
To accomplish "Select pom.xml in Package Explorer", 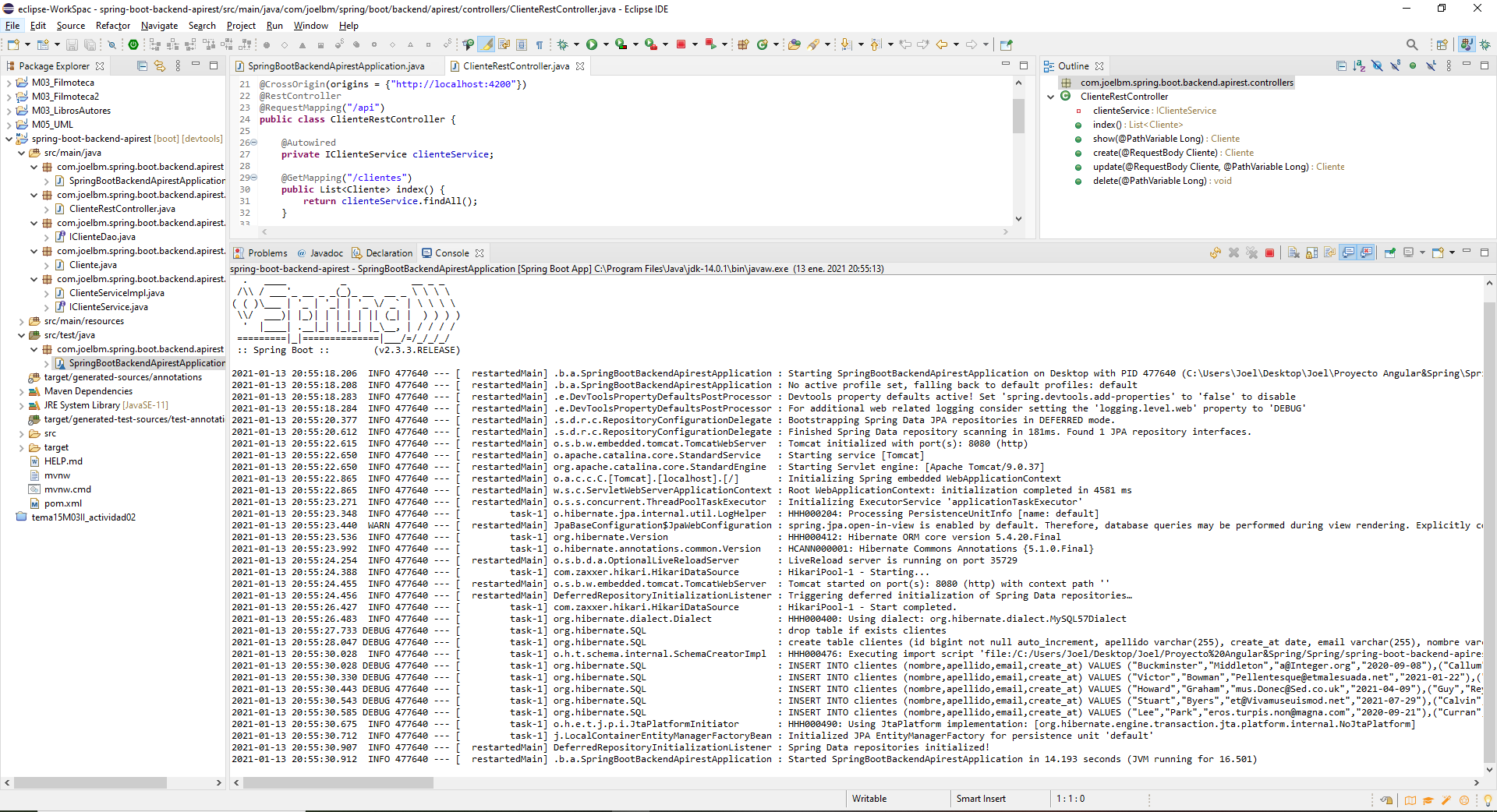I will pyautogui.click(x=63, y=503).
